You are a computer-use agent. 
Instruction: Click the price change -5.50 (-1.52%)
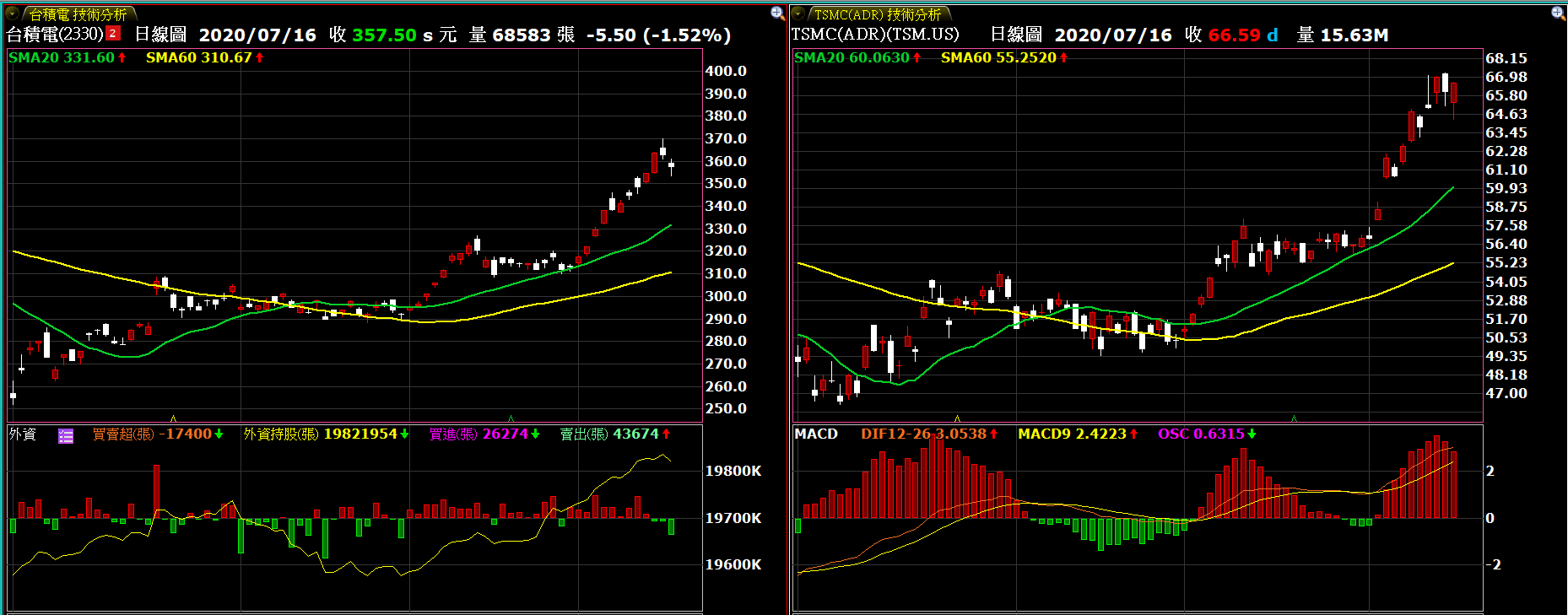coord(658,35)
